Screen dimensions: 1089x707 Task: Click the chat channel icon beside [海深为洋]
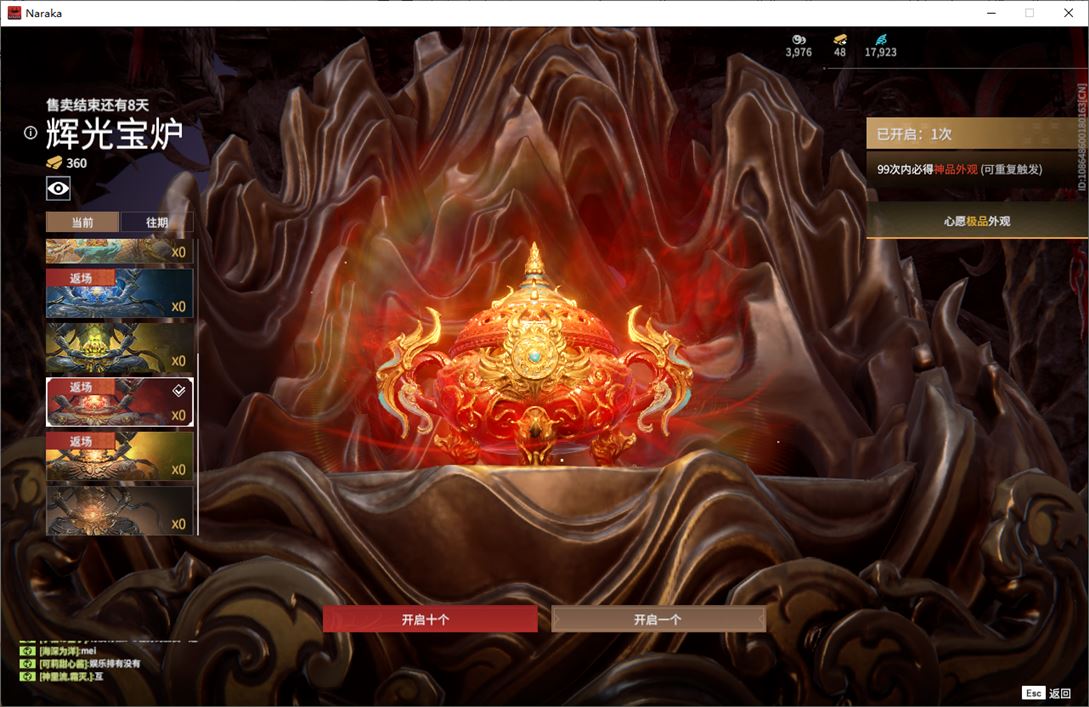[27, 651]
